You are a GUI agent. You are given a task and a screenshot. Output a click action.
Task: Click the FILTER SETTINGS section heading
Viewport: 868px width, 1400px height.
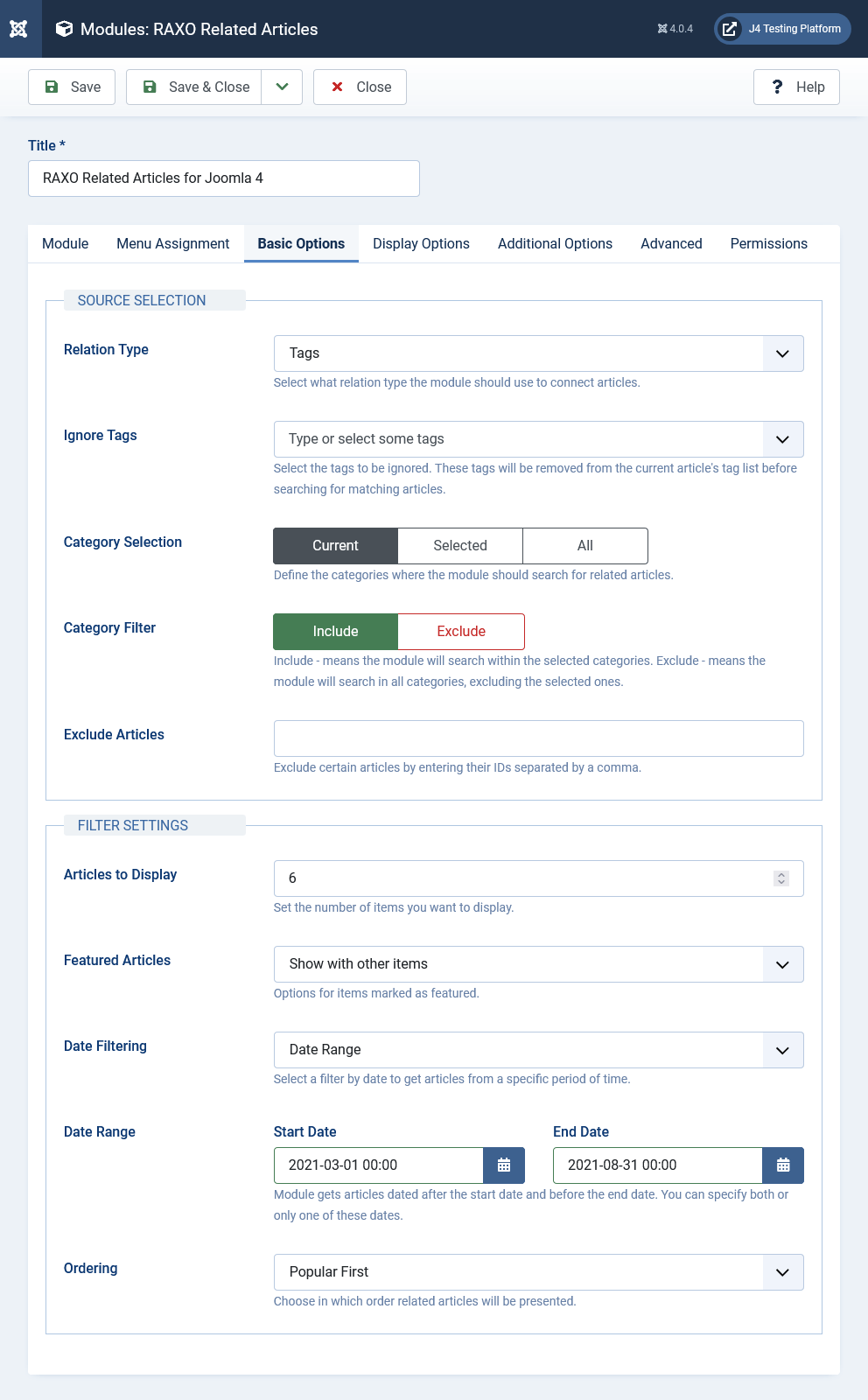tap(133, 825)
